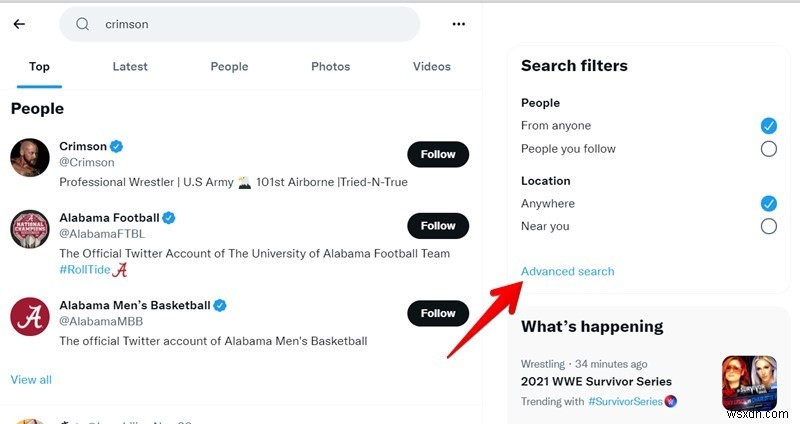
Task: Click Crimson's verified badge
Action: 116,146
